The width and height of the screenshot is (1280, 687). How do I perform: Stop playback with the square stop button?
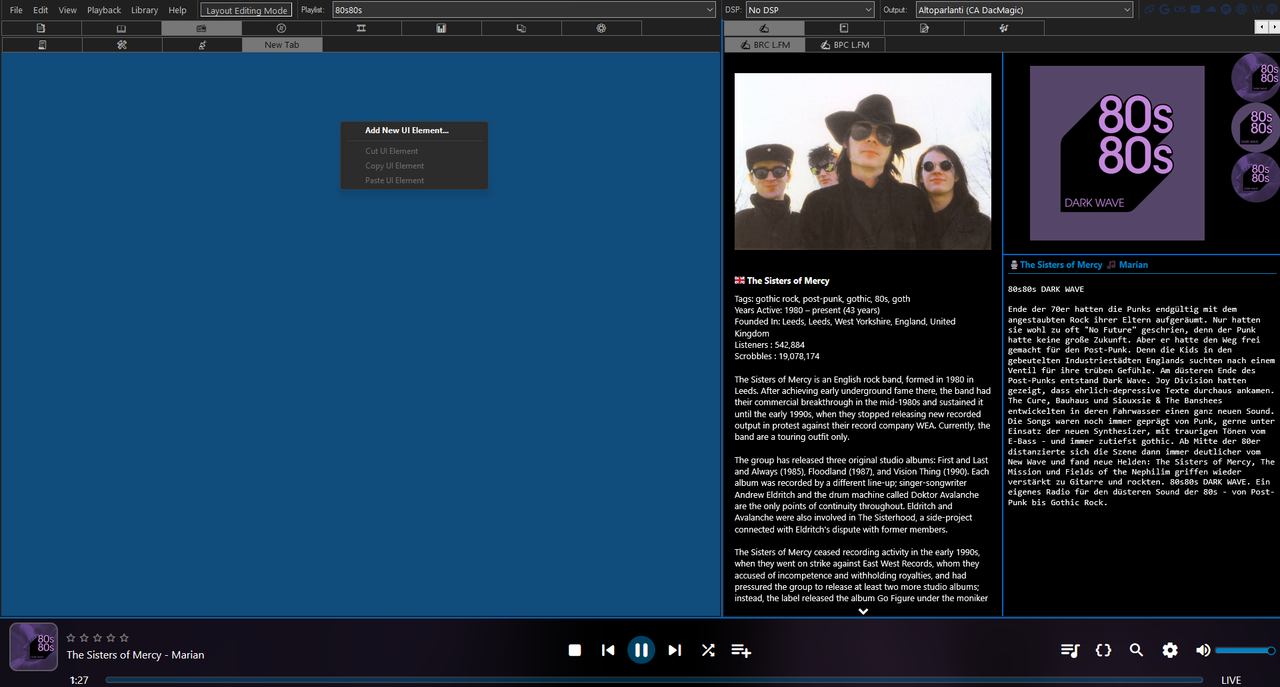pyautogui.click(x=575, y=650)
